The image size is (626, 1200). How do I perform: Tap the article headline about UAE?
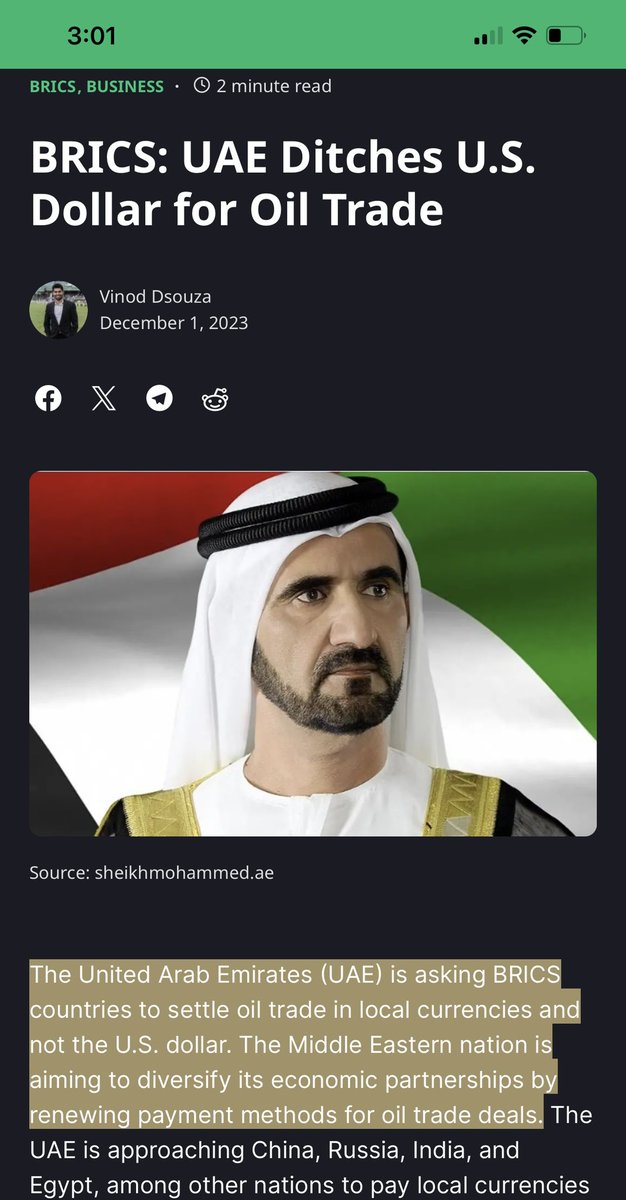pos(283,184)
